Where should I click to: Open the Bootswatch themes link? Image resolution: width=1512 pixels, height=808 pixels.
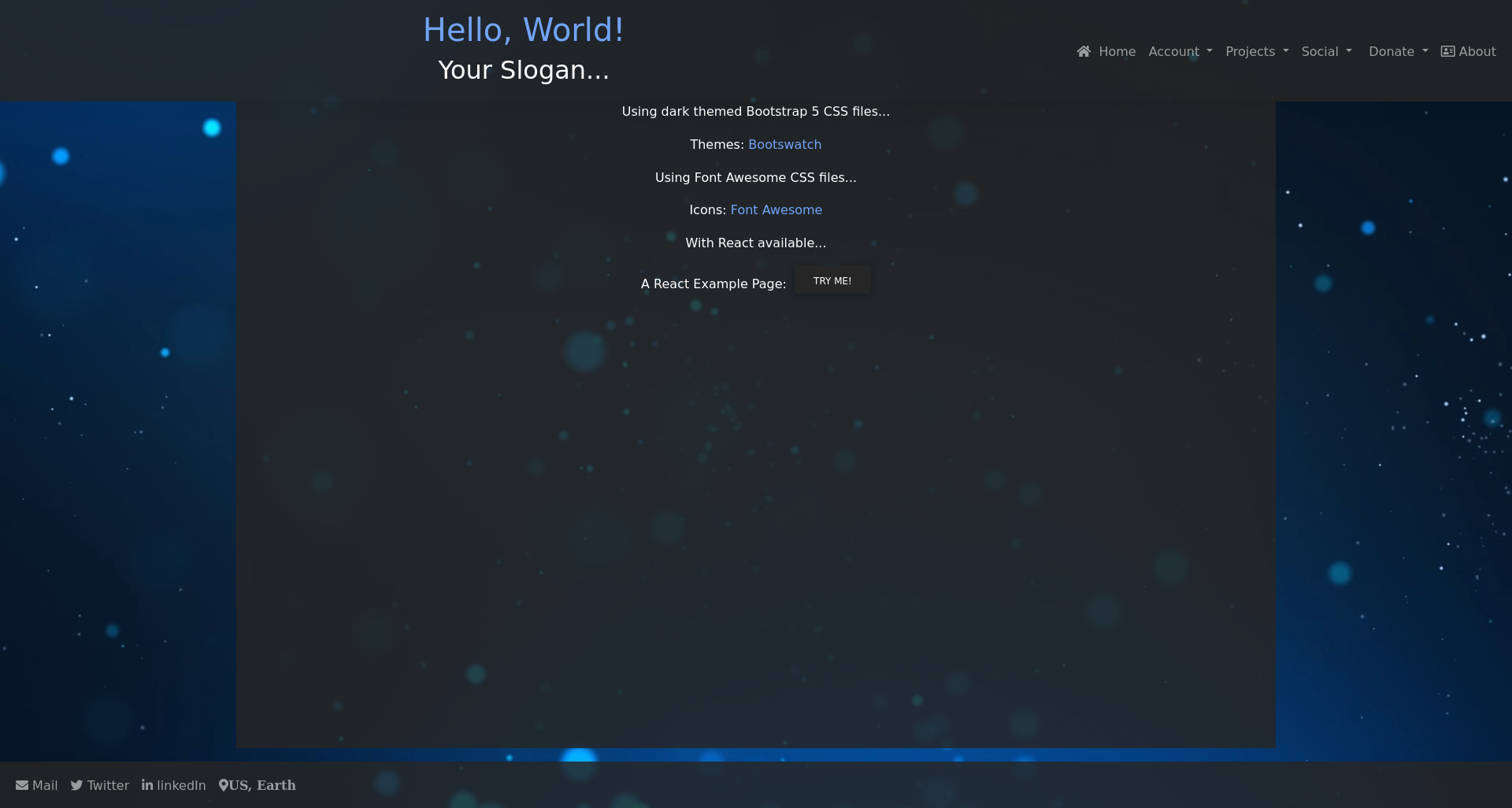[x=784, y=144]
